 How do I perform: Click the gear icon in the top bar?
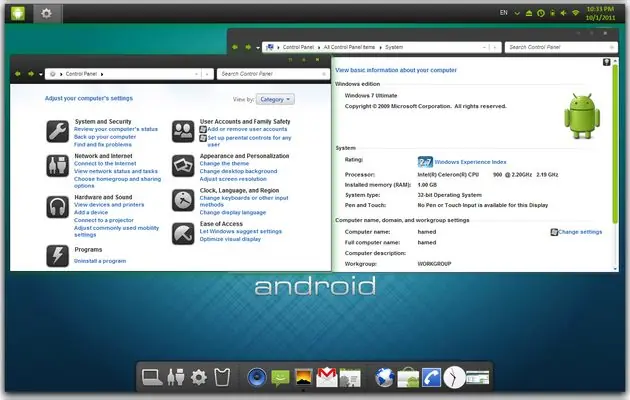[x=47, y=14]
